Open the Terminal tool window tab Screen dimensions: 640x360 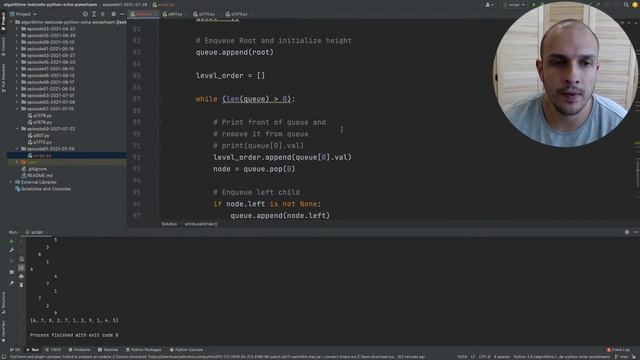pos(108,350)
